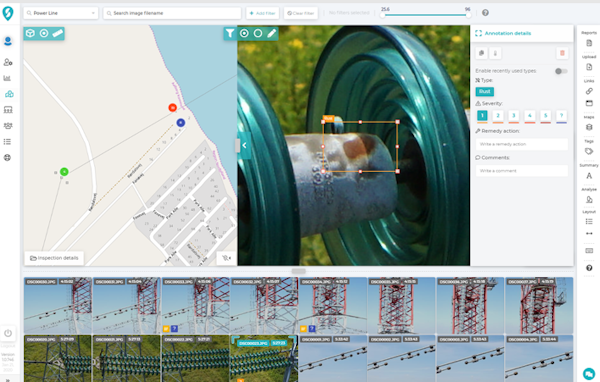Click the copy annotation icon in Annotation details
Viewport: 600px width, 382px height.
click(x=481, y=53)
